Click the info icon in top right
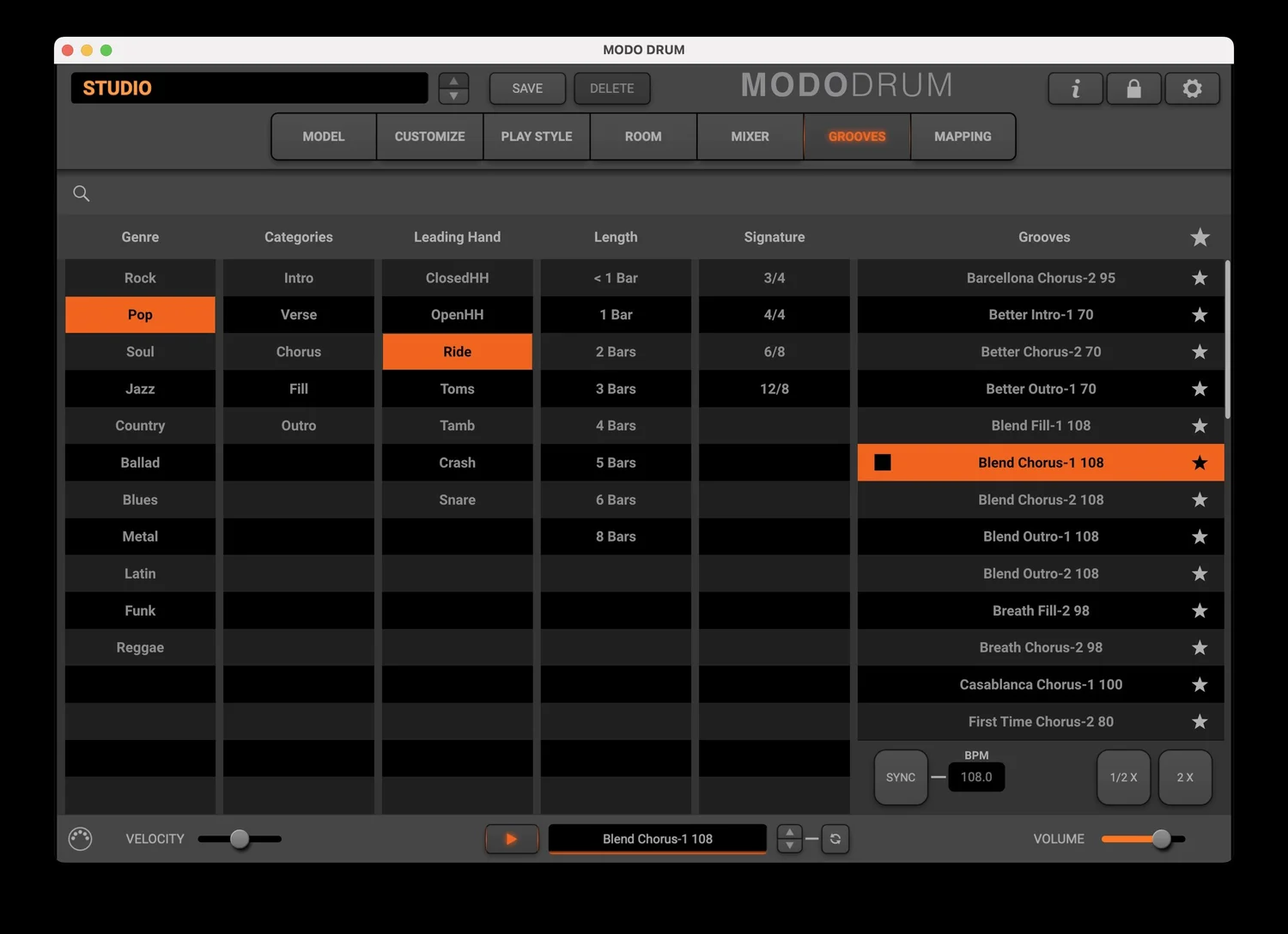This screenshot has height=934, width=1288. pyautogui.click(x=1075, y=88)
